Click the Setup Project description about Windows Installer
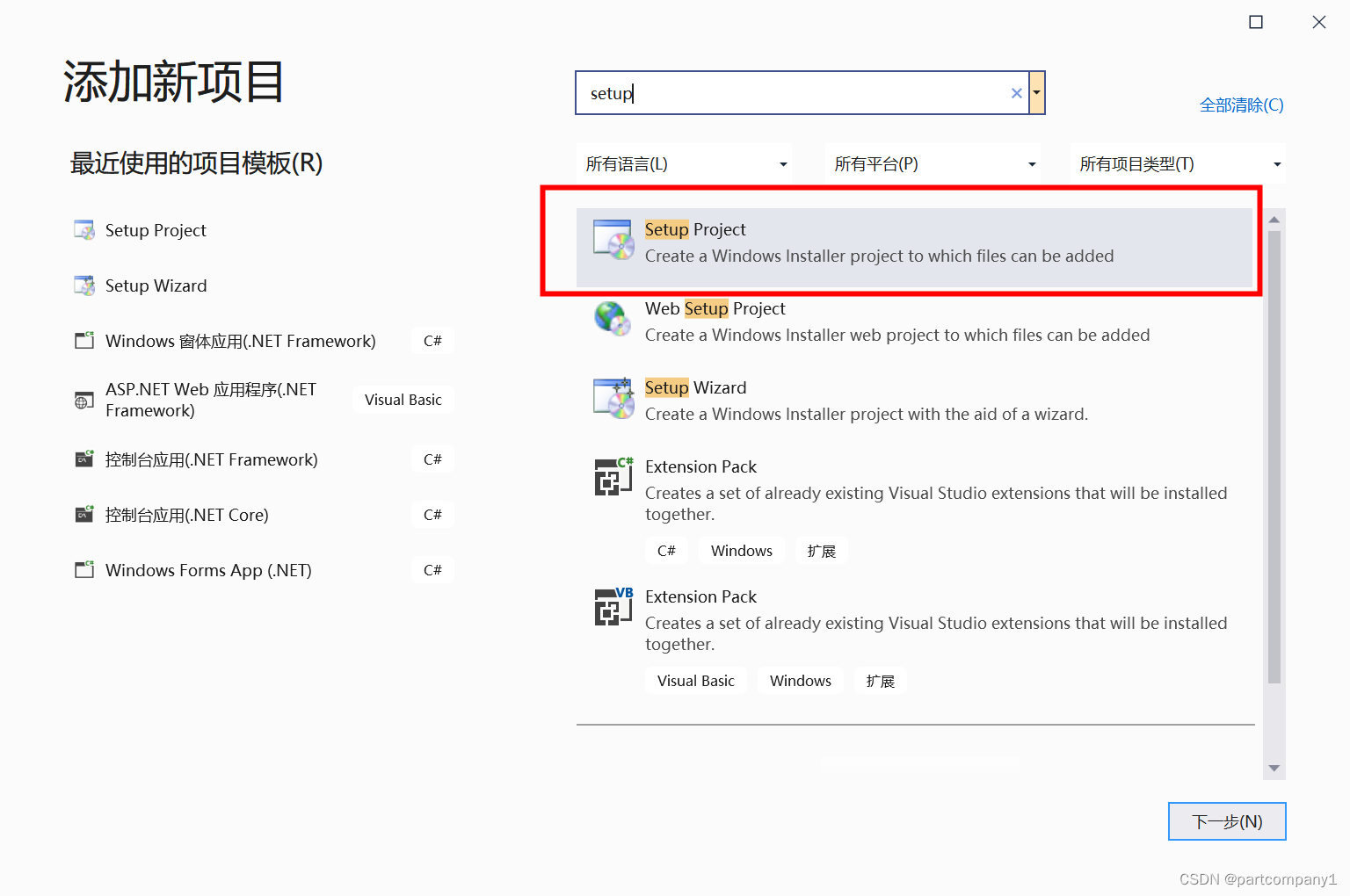The height and width of the screenshot is (896, 1350). tap(879, 256)
